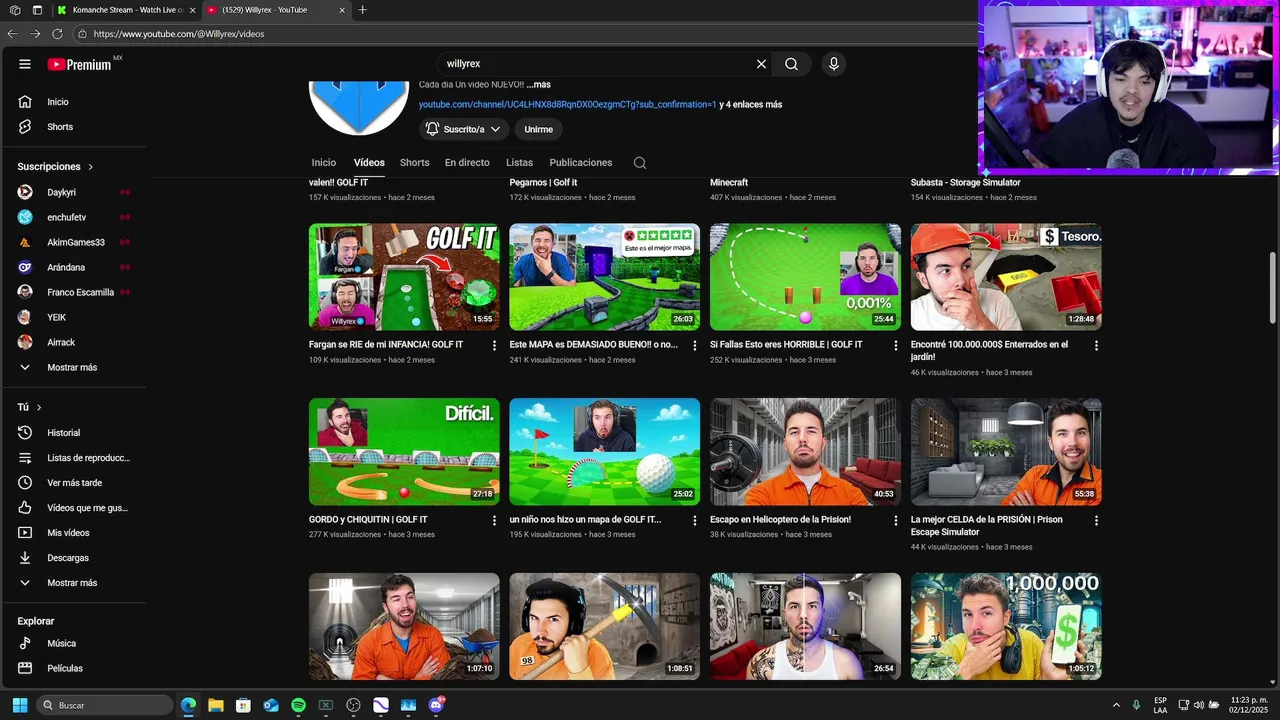Play Fargan se RIE GOLF IT thumbnail
Image resolution: width=1280 pixels, height=720 pixels.
(404, 277)
